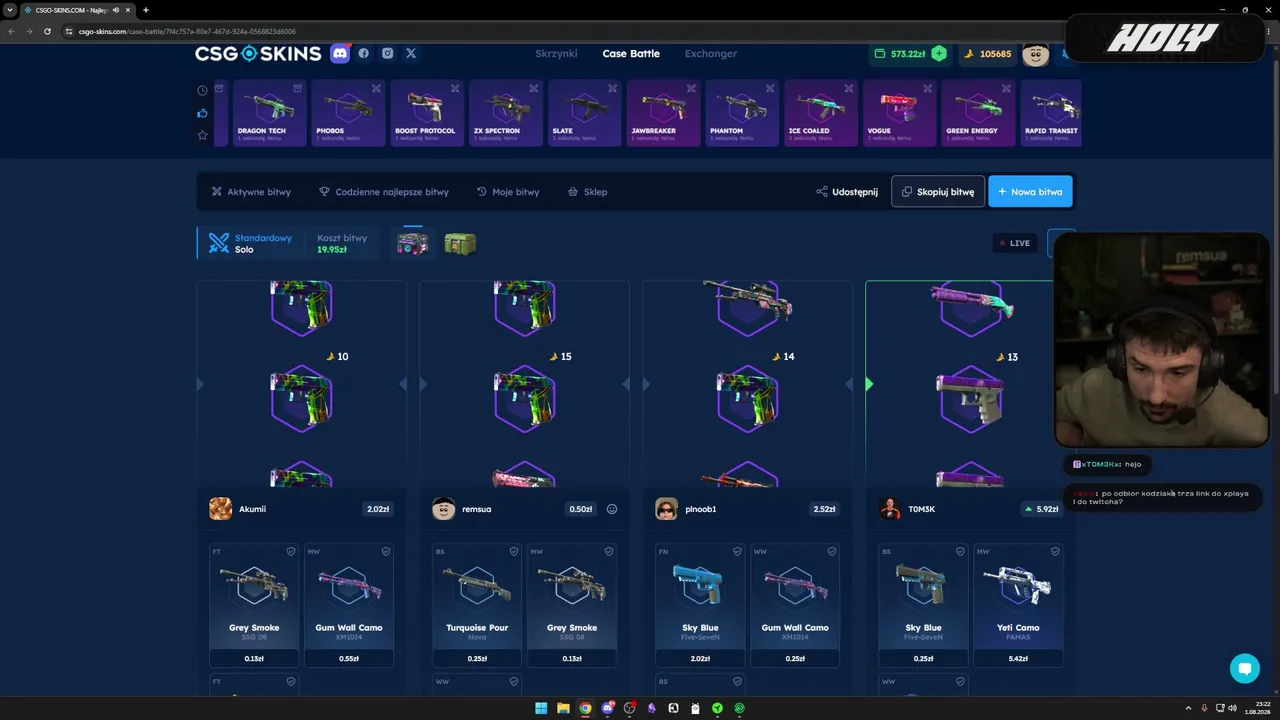Click the green plus to add balance
This screenshot has width=1280, height=720.
click(x=939, y=54)
